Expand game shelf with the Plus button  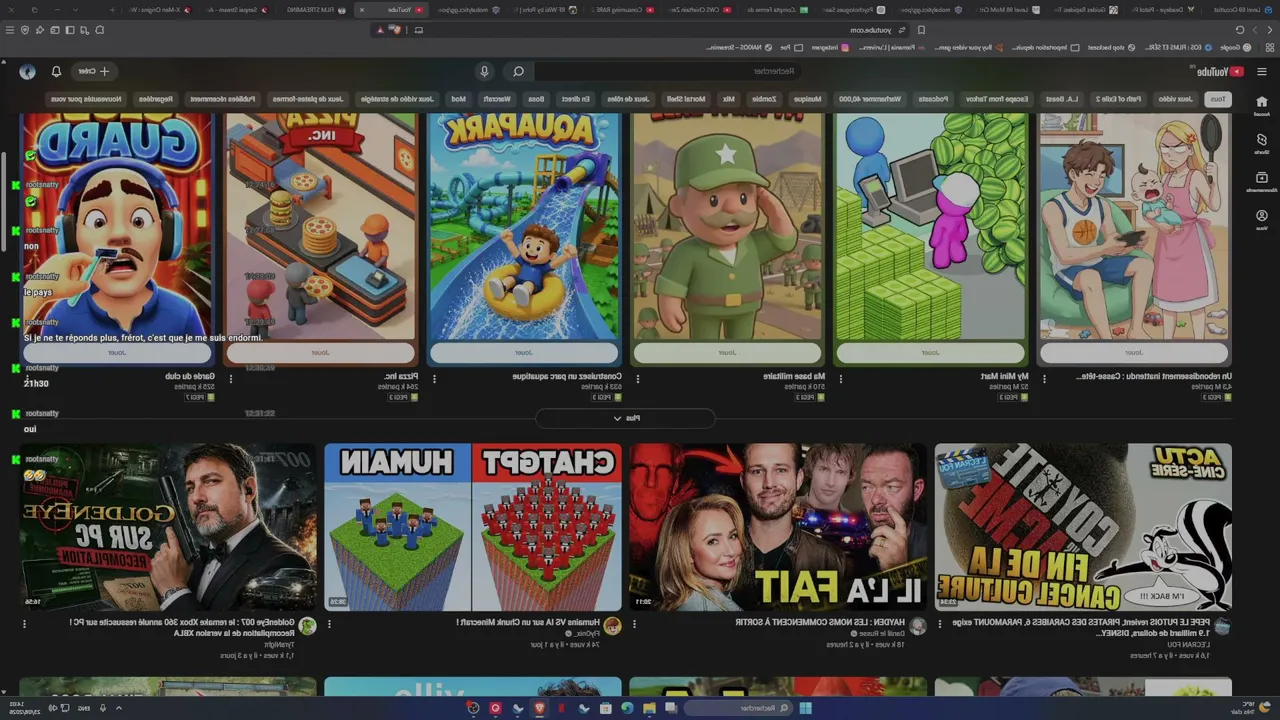[626, 418]
